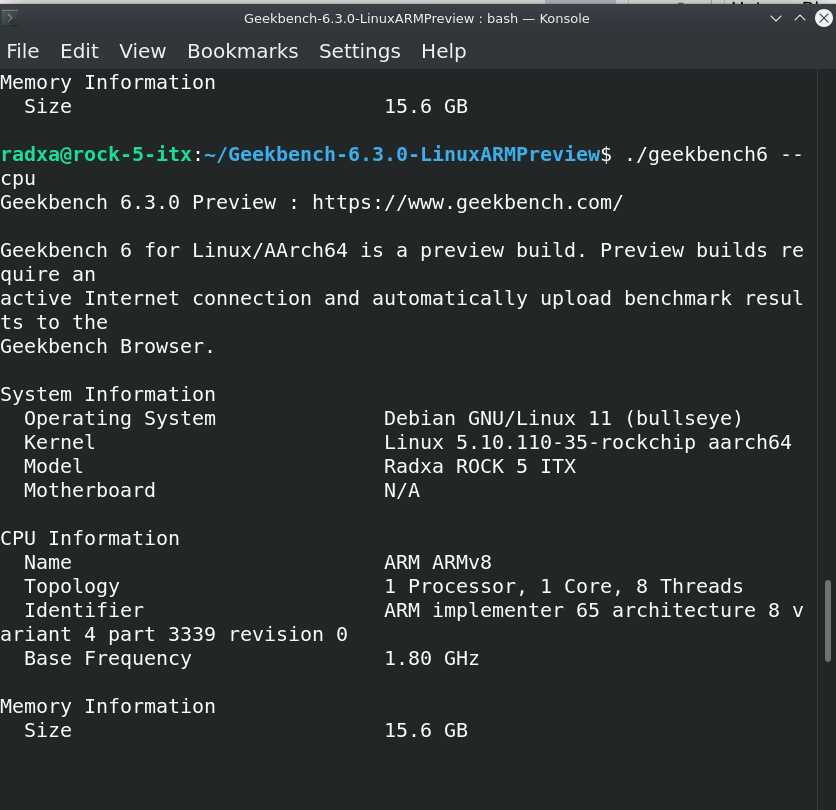Click the ARM ARMv8 name value

coord(438,563)
